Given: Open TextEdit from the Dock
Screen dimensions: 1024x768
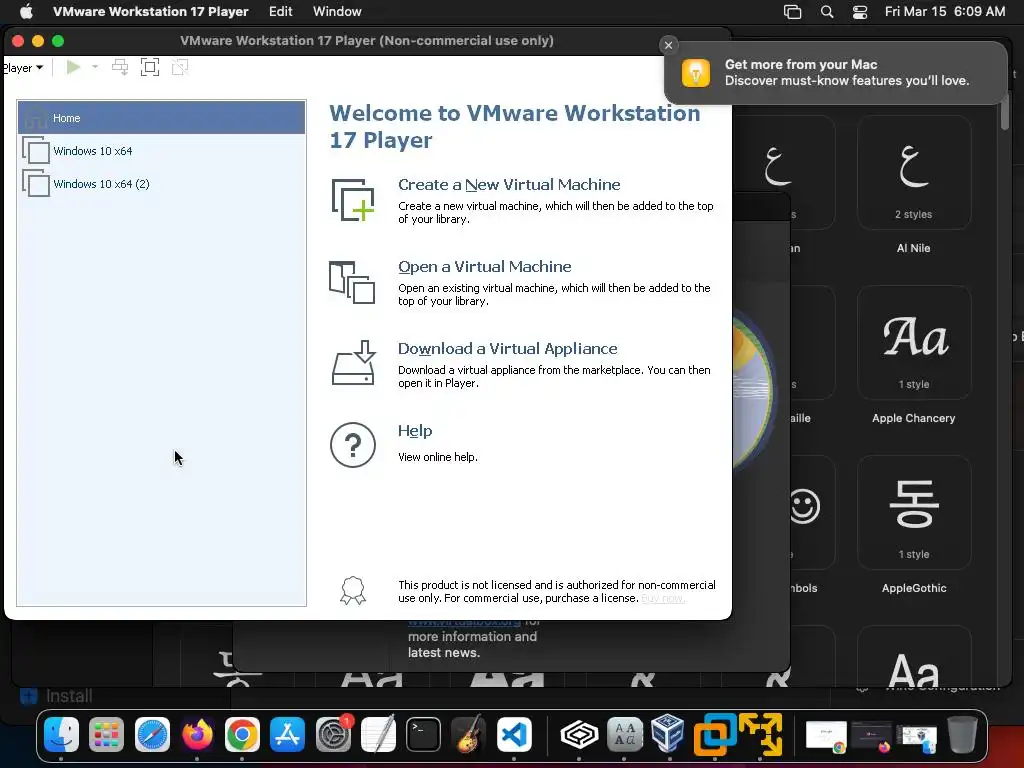Looking at the screenshot, I should [378, 735].
